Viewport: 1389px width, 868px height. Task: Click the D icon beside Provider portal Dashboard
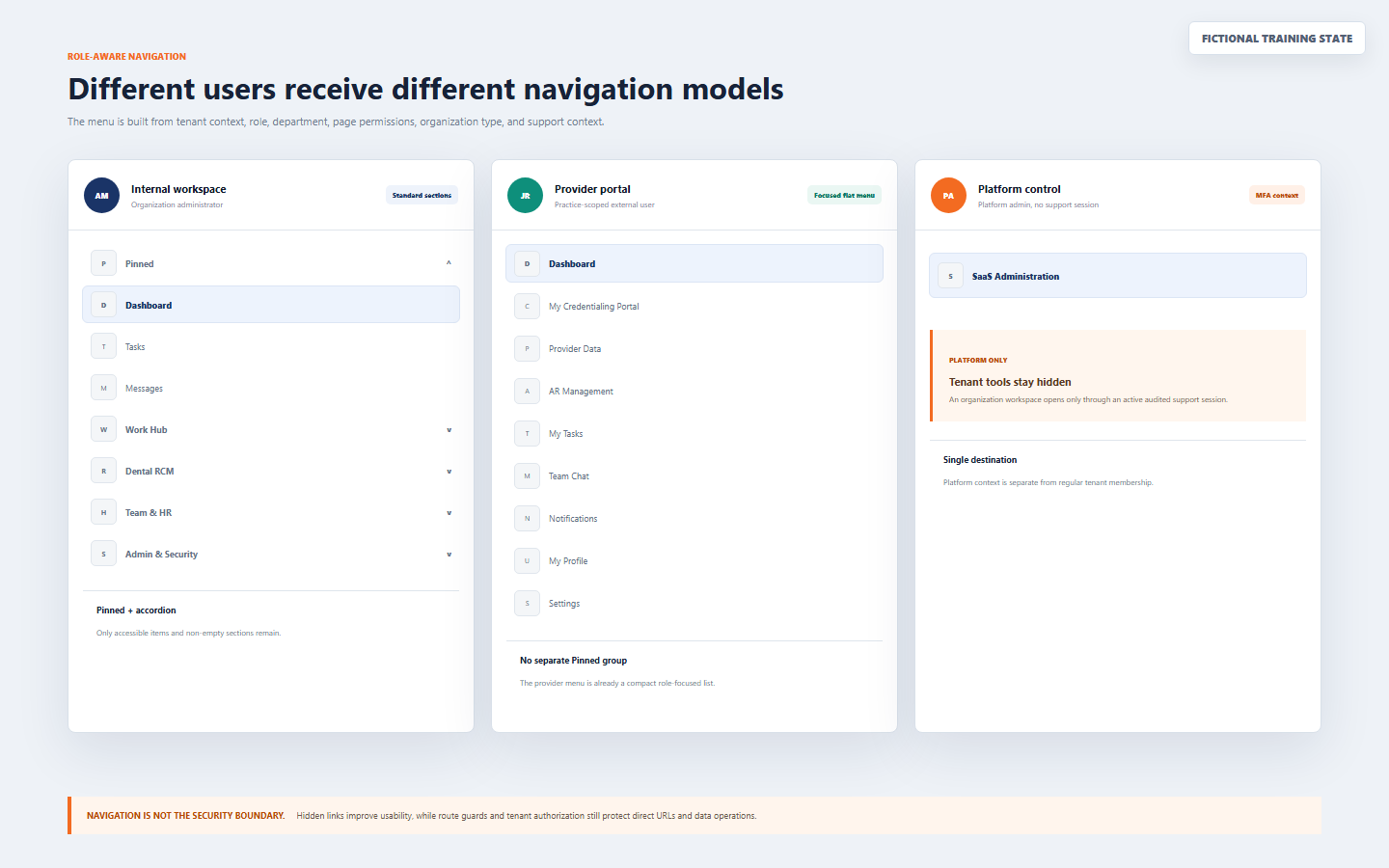(x=527, y=263)
